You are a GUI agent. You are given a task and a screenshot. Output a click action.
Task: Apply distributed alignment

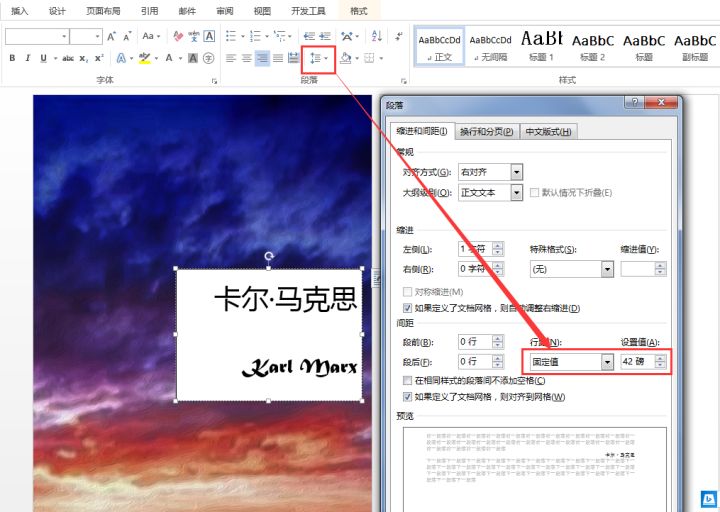[x=293, y=58]
